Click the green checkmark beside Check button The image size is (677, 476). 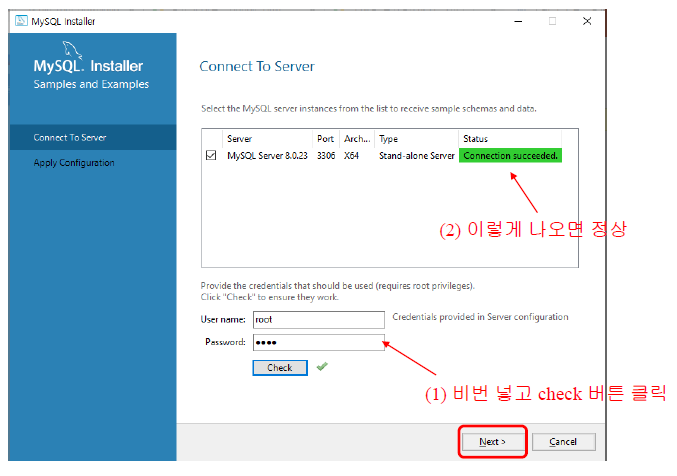[x=322, y=367]
